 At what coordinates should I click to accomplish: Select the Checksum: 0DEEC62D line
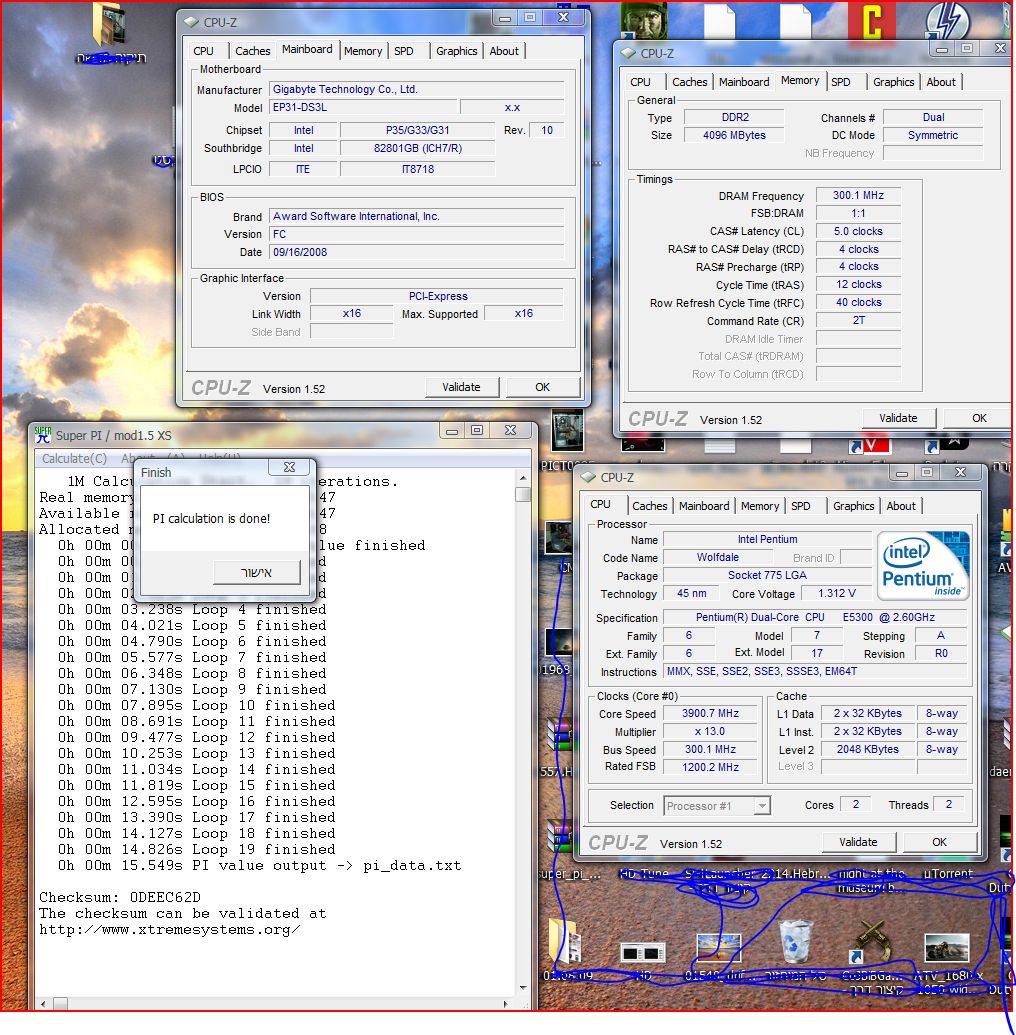(x=119, y=897)
